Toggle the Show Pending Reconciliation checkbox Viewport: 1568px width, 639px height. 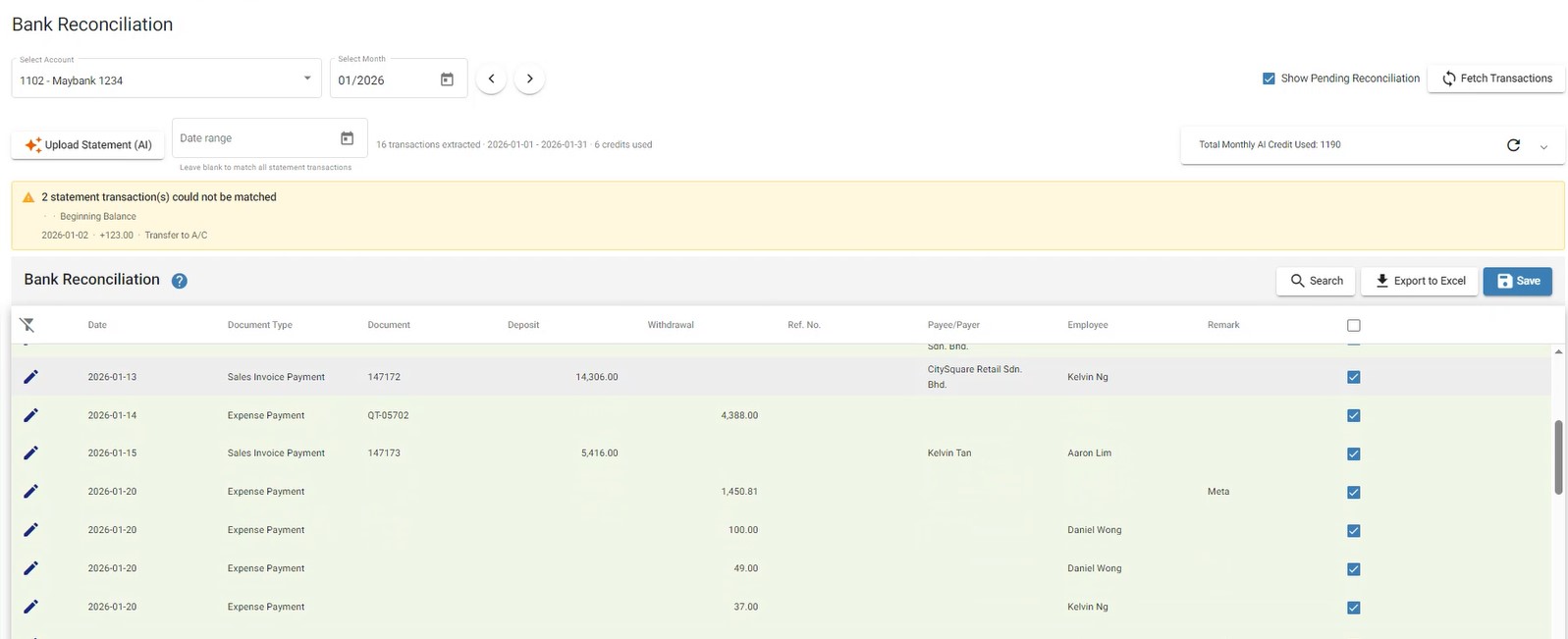pyautogui.click(x=1269, y=79)
